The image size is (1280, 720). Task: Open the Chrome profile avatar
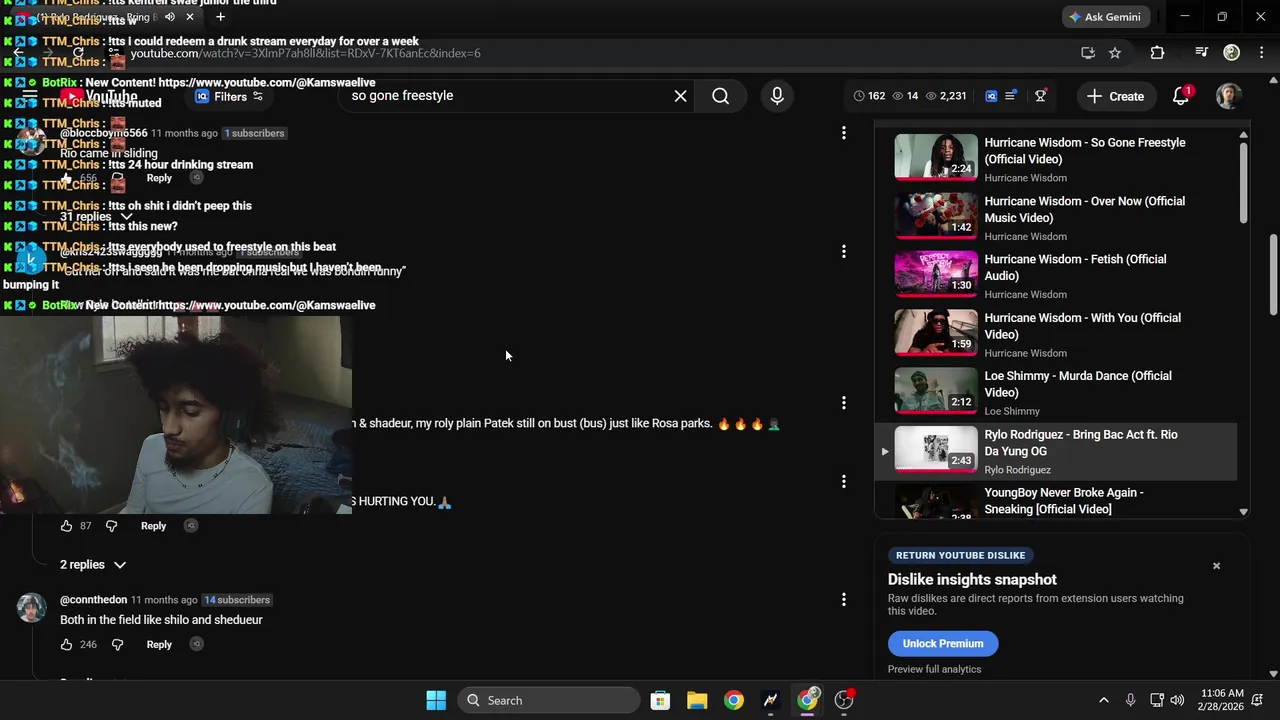tap(1232, 53)
